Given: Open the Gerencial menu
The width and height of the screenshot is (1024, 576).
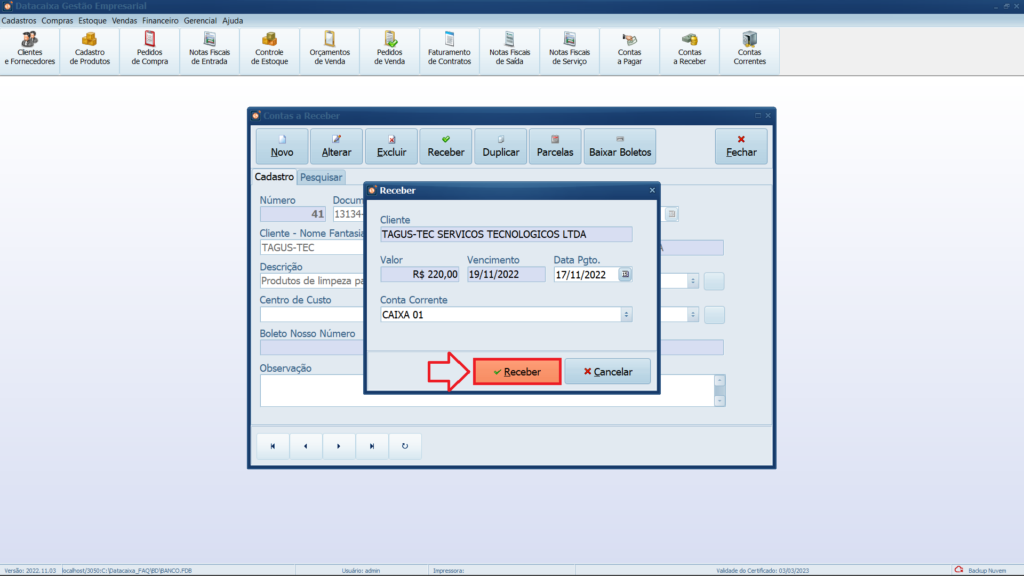Looking at the screenshot, I should tap(200, 20).
